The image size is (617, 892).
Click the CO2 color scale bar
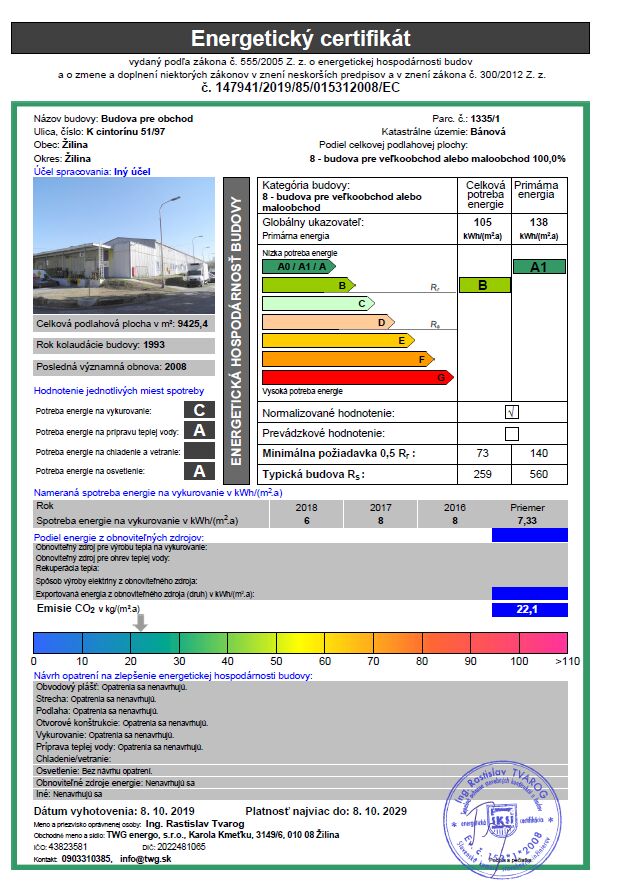point(300,642)
